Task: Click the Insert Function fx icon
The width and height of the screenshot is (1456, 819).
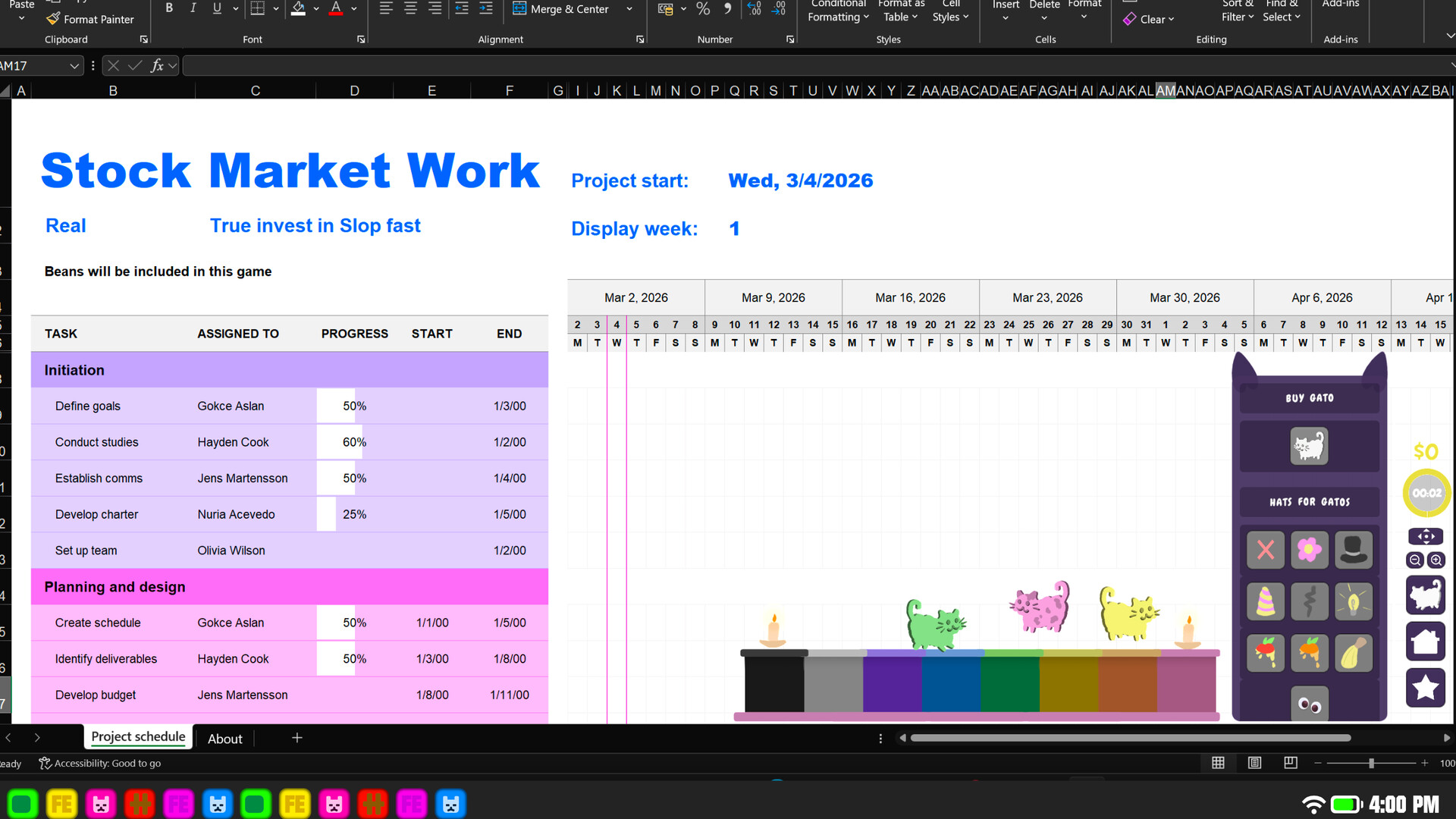Action: coord(157,66)
